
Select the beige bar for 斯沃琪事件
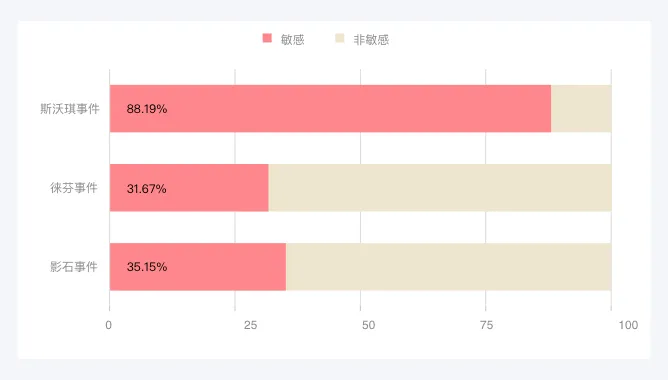point(581,109)
